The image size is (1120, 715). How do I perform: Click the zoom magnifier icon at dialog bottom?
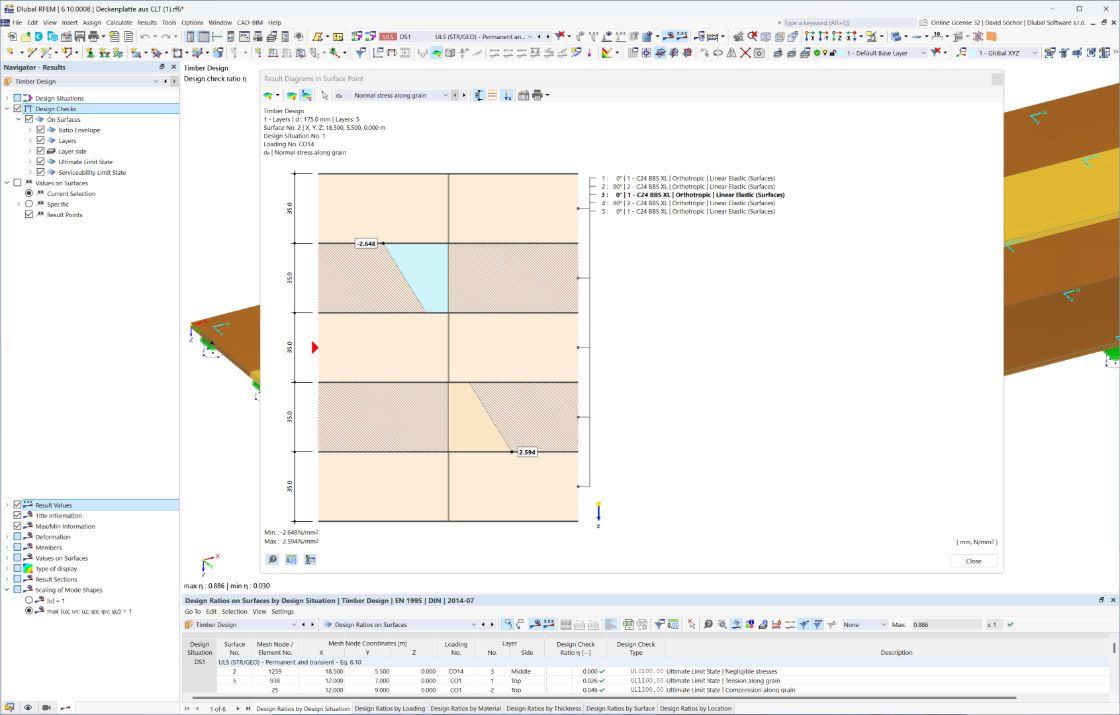coord(272,559)
